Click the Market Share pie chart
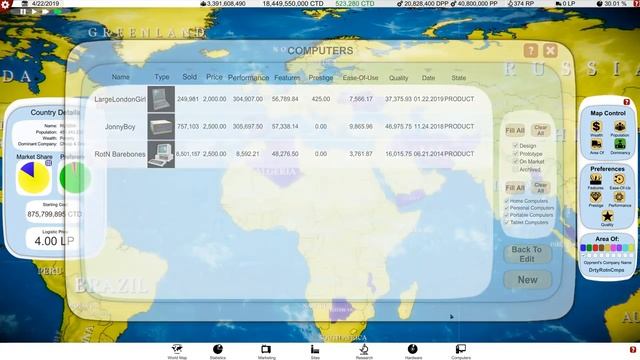Image resolution: width=640 pixels, height=360 pixels. [x=33, y=178]
